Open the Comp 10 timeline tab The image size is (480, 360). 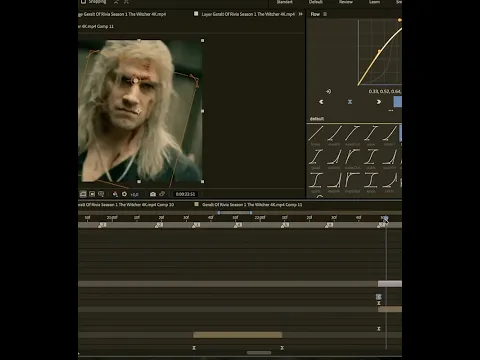tap(126, 205)
